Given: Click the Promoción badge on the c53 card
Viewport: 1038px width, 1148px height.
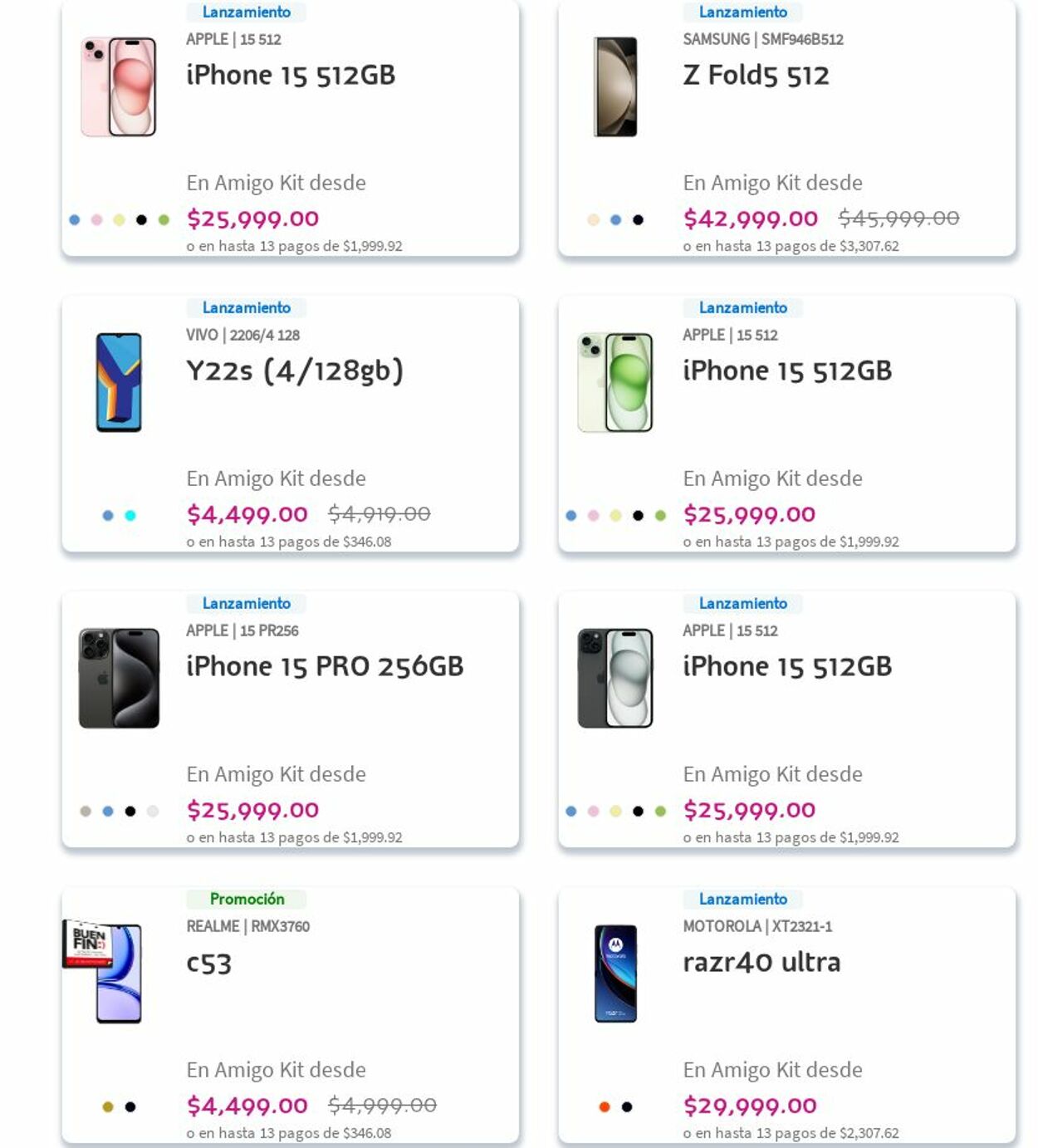Looking at the screenshot, I should coord(247,899).
